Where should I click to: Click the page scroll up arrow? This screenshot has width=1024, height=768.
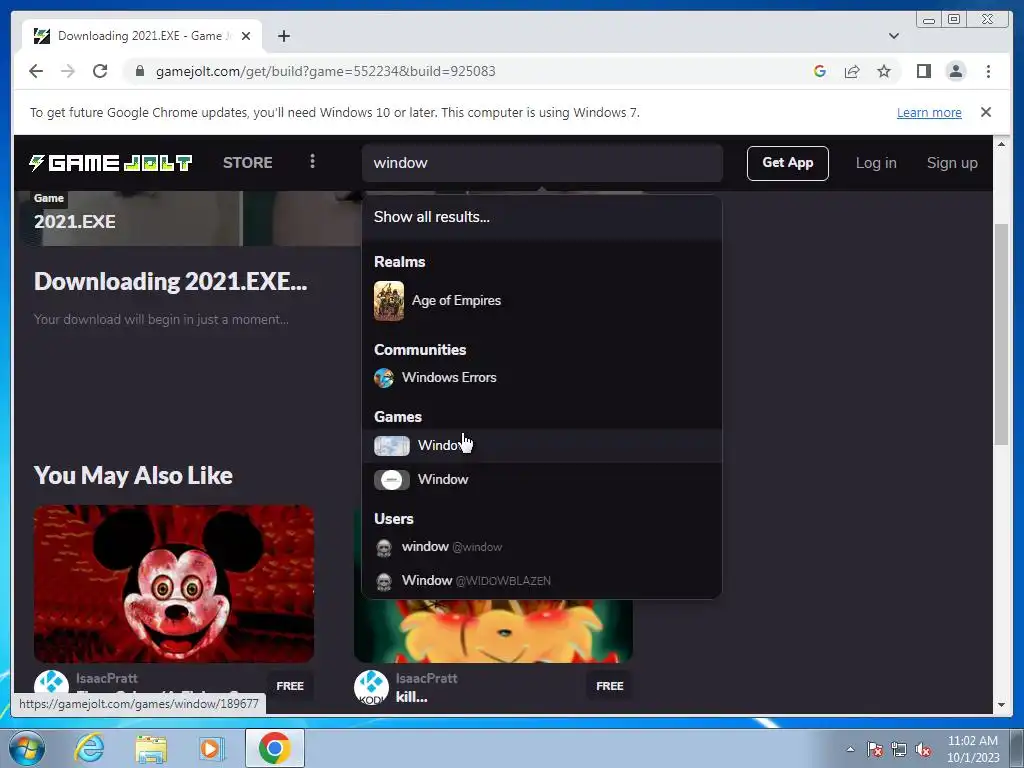(x=1001, y=144)
